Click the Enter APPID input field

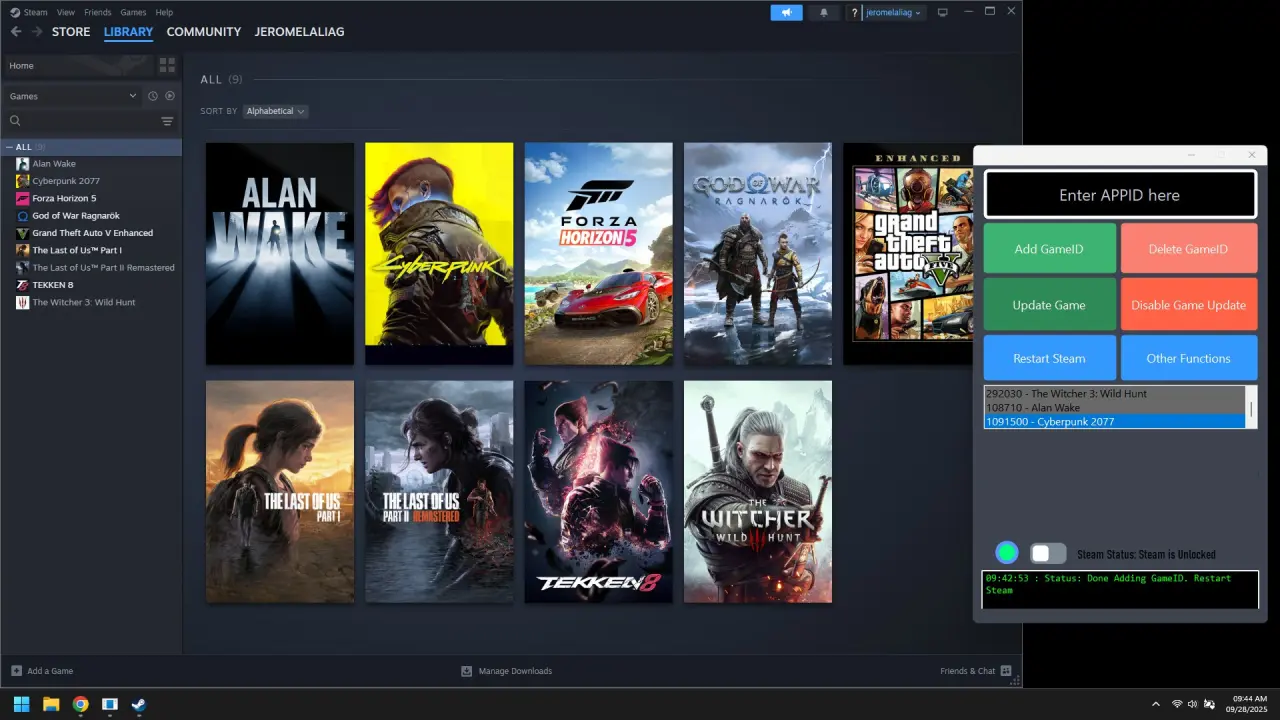click(1120, 195)
